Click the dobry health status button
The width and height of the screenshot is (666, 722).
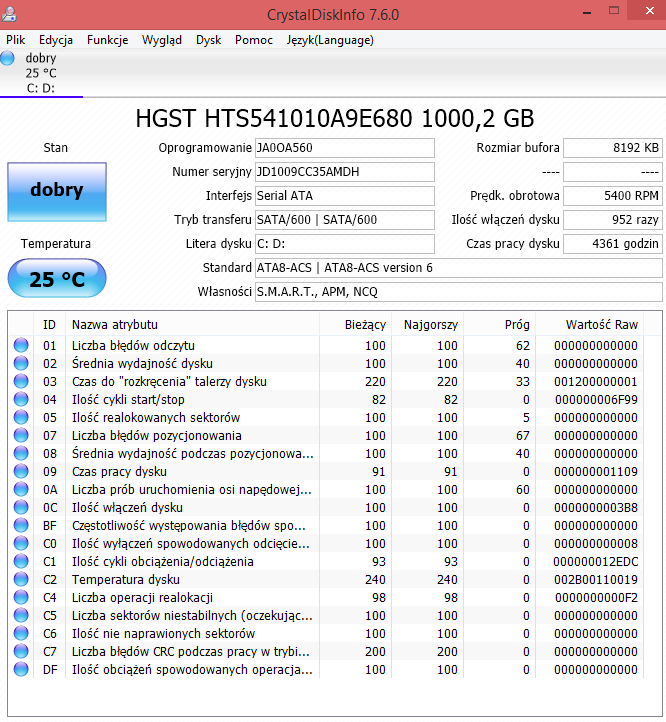point(57,192)
